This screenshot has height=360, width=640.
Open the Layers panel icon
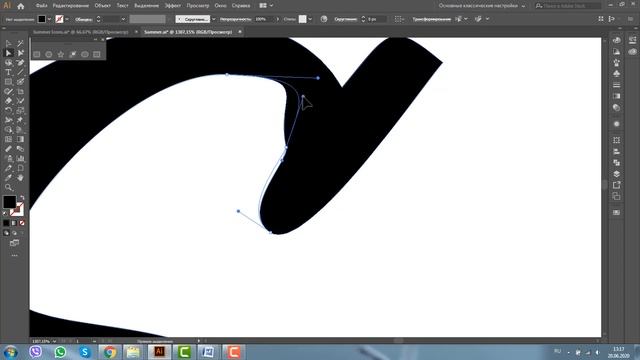617,174
